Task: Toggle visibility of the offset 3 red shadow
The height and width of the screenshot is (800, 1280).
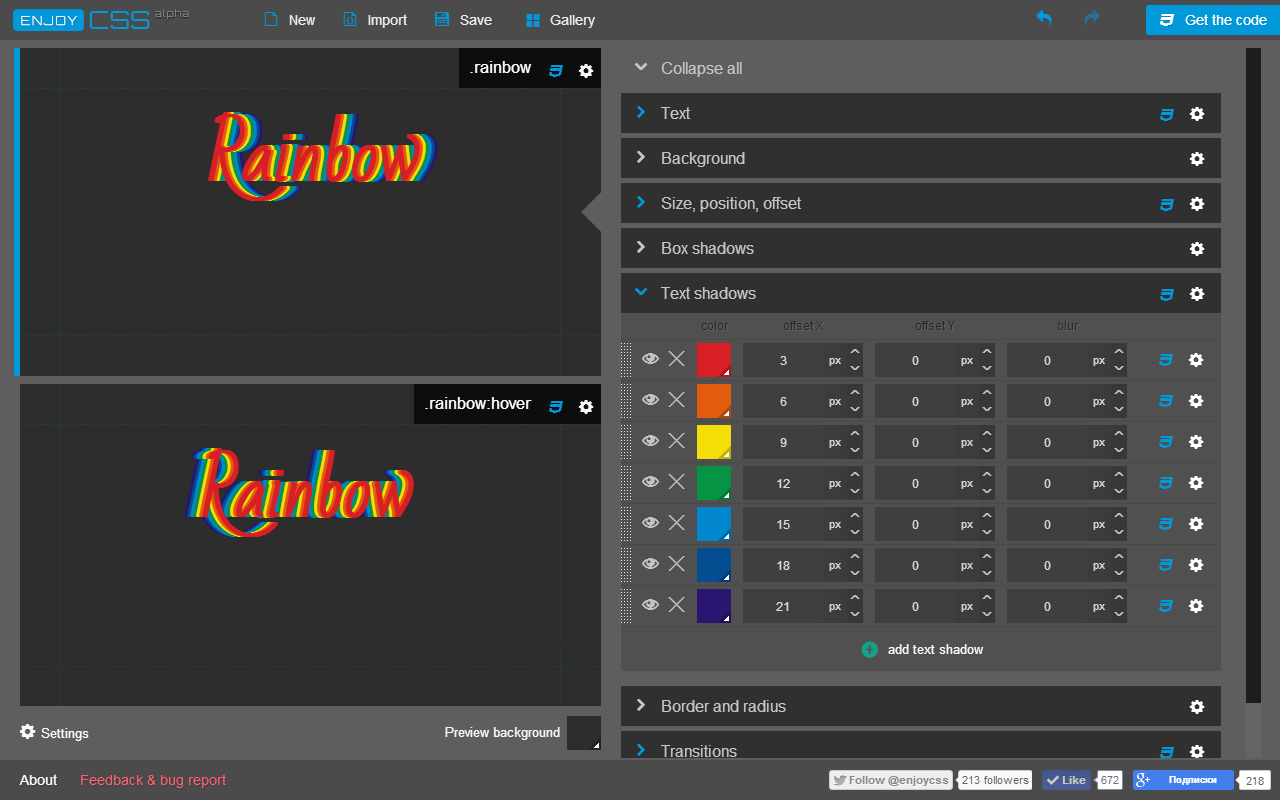Action: (650, 359)
